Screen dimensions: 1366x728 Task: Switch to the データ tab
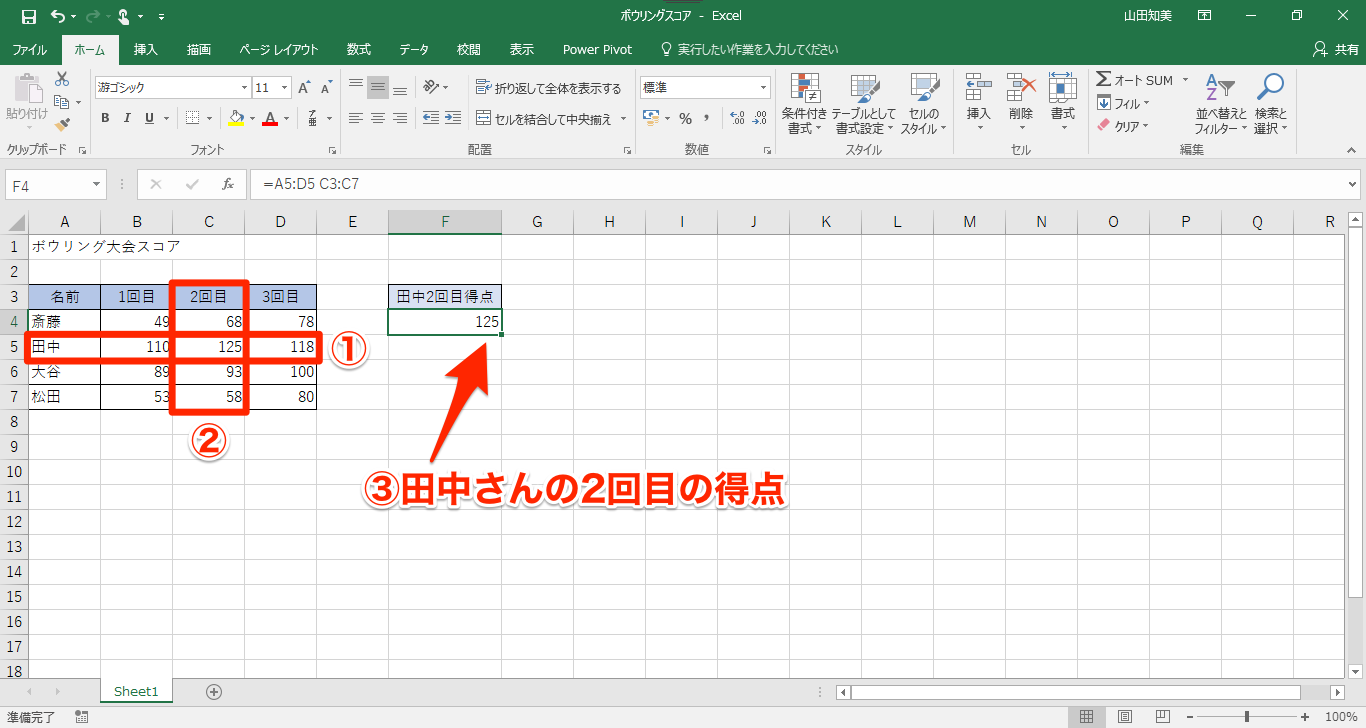point(414,49)
